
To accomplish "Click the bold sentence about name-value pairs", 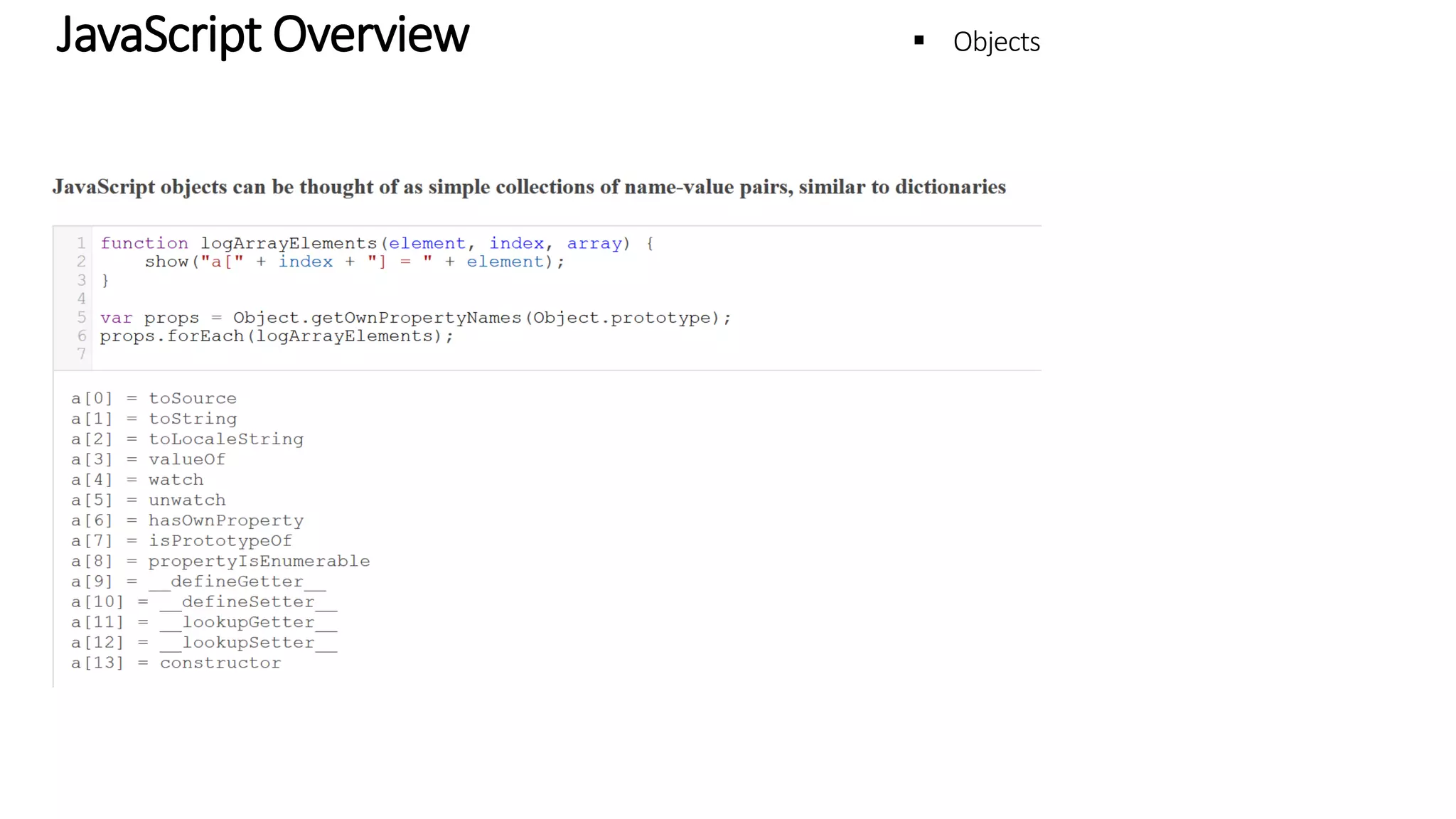I will tap(529, 187).
